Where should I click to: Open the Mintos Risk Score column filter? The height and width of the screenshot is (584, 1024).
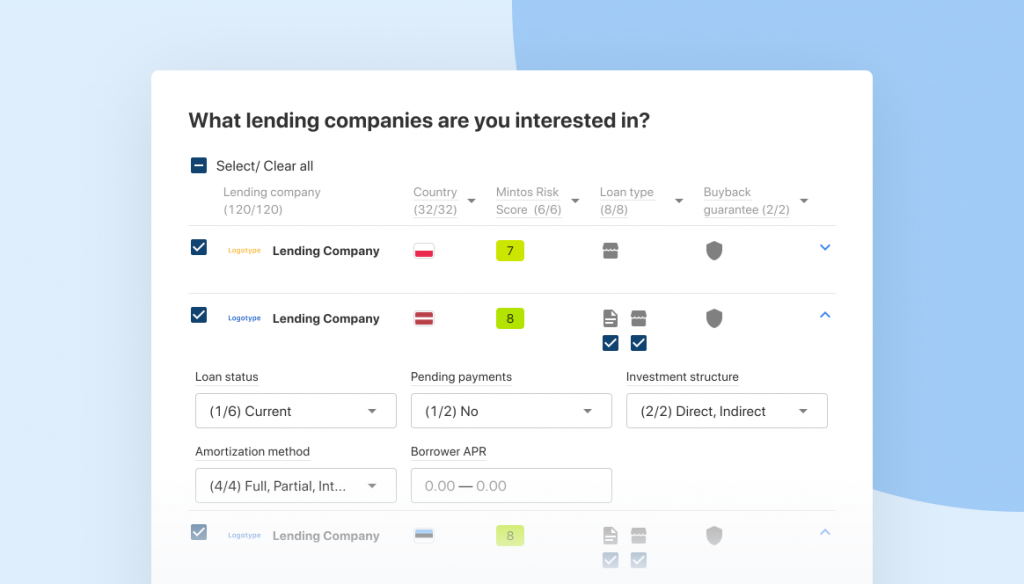tap(575, 201)
